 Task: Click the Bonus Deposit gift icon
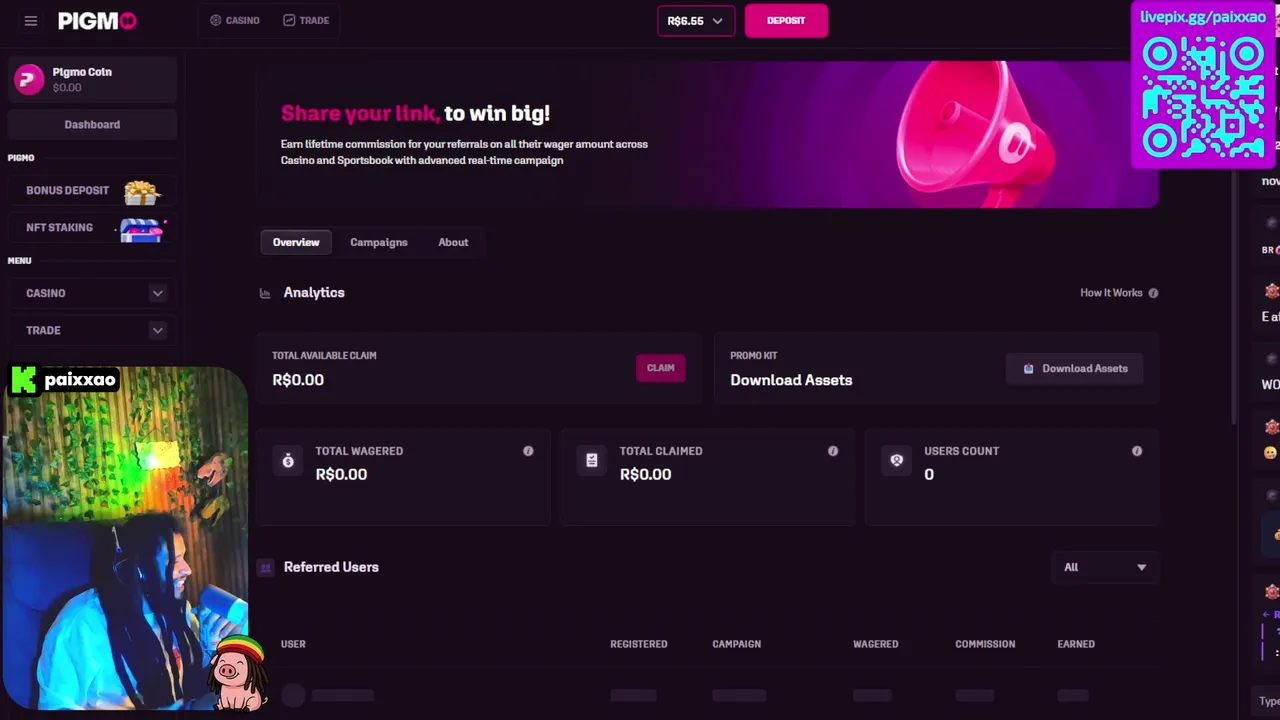(141, 191)
